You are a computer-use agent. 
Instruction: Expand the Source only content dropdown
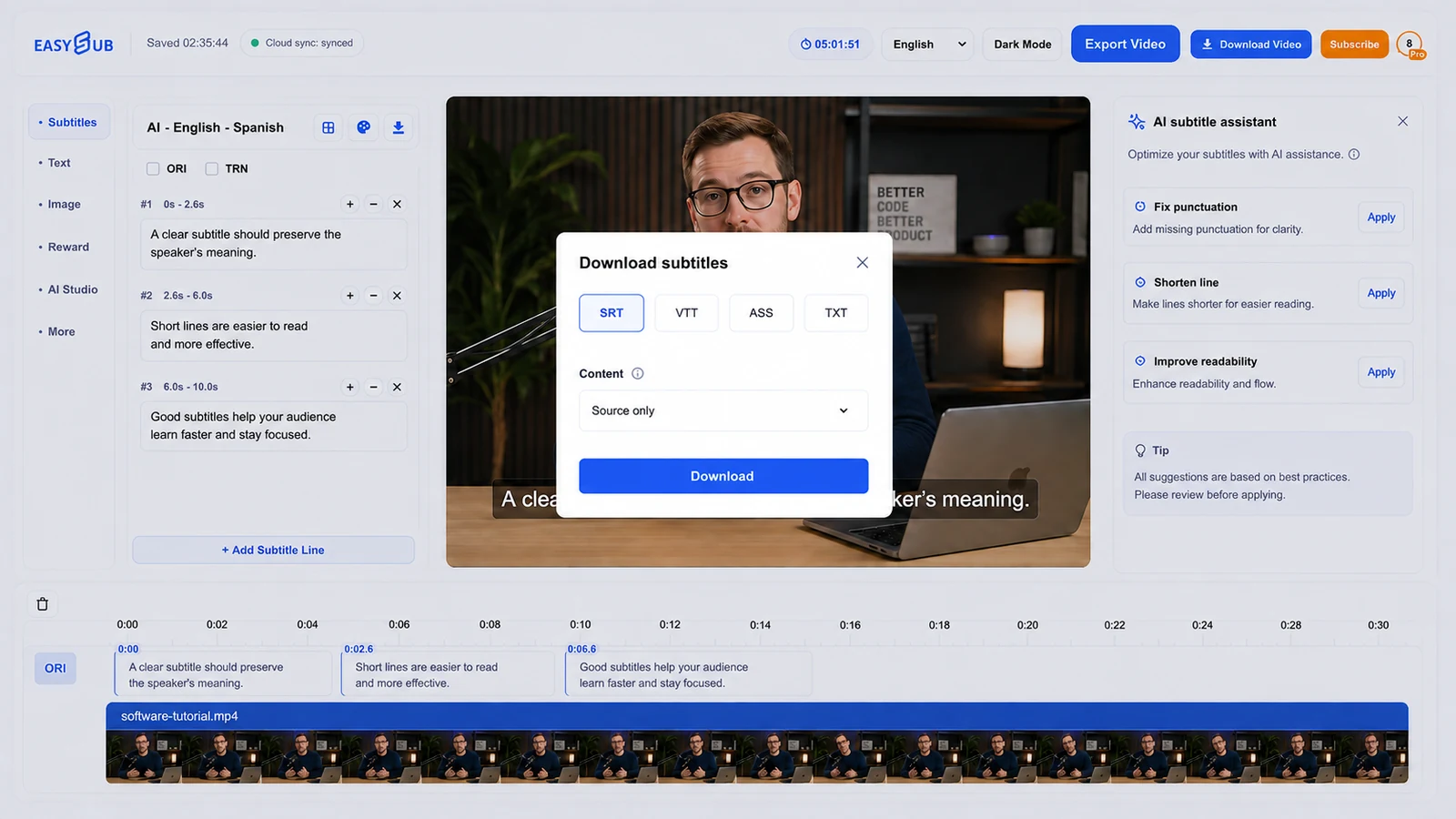[723, 410]
